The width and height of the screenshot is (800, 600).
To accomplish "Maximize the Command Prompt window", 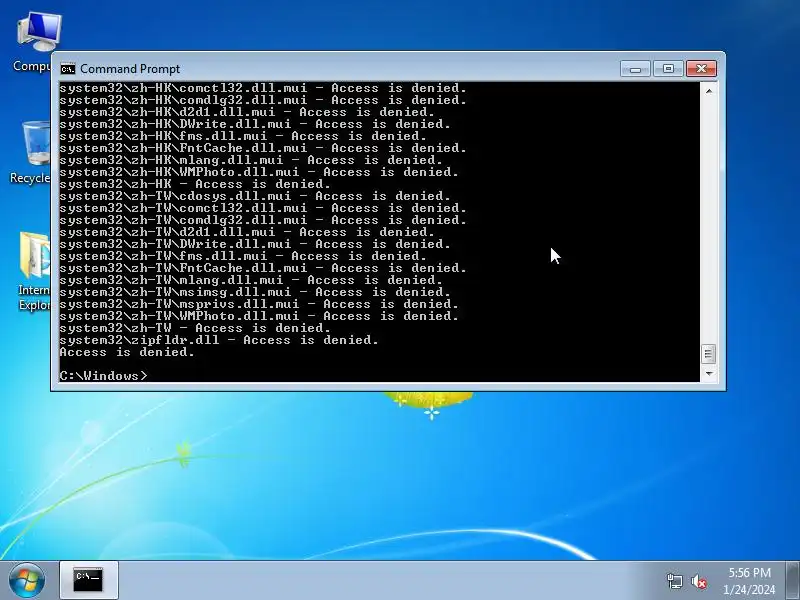I will pyautogui.click(x=668, y=69).
